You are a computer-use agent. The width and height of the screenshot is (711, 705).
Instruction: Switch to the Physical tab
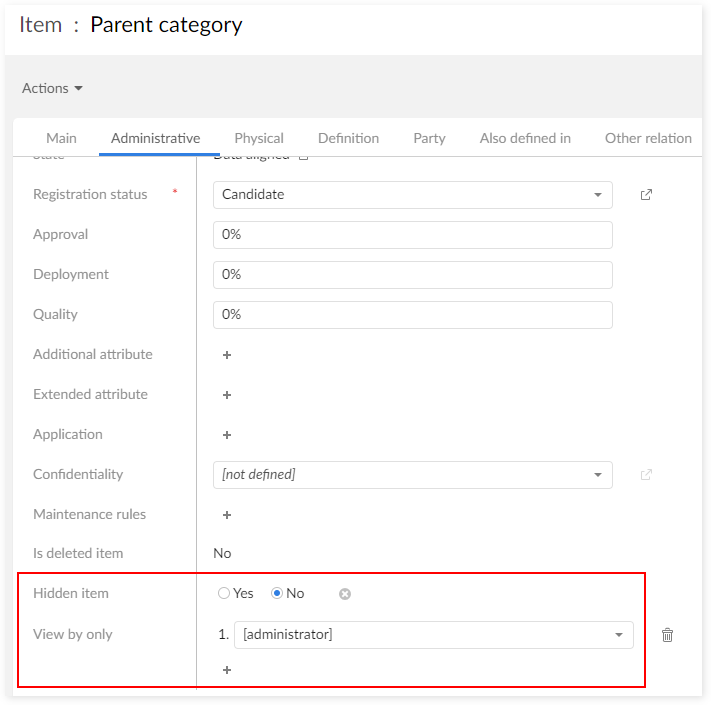(x=259, y=138)
